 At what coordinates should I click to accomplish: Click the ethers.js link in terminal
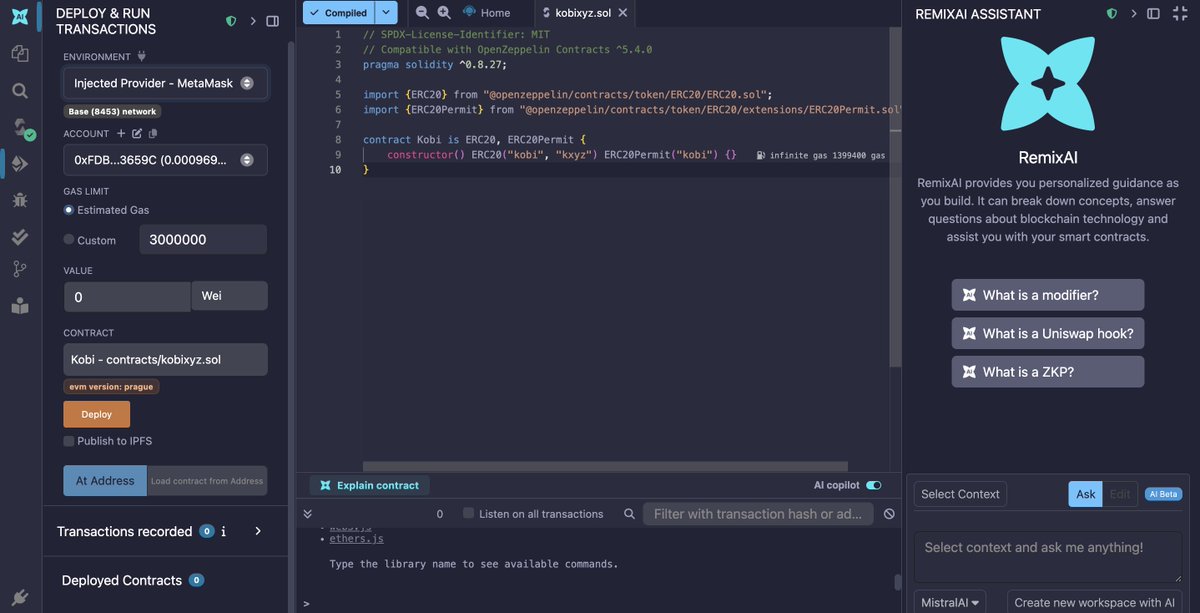click(356, 539)
